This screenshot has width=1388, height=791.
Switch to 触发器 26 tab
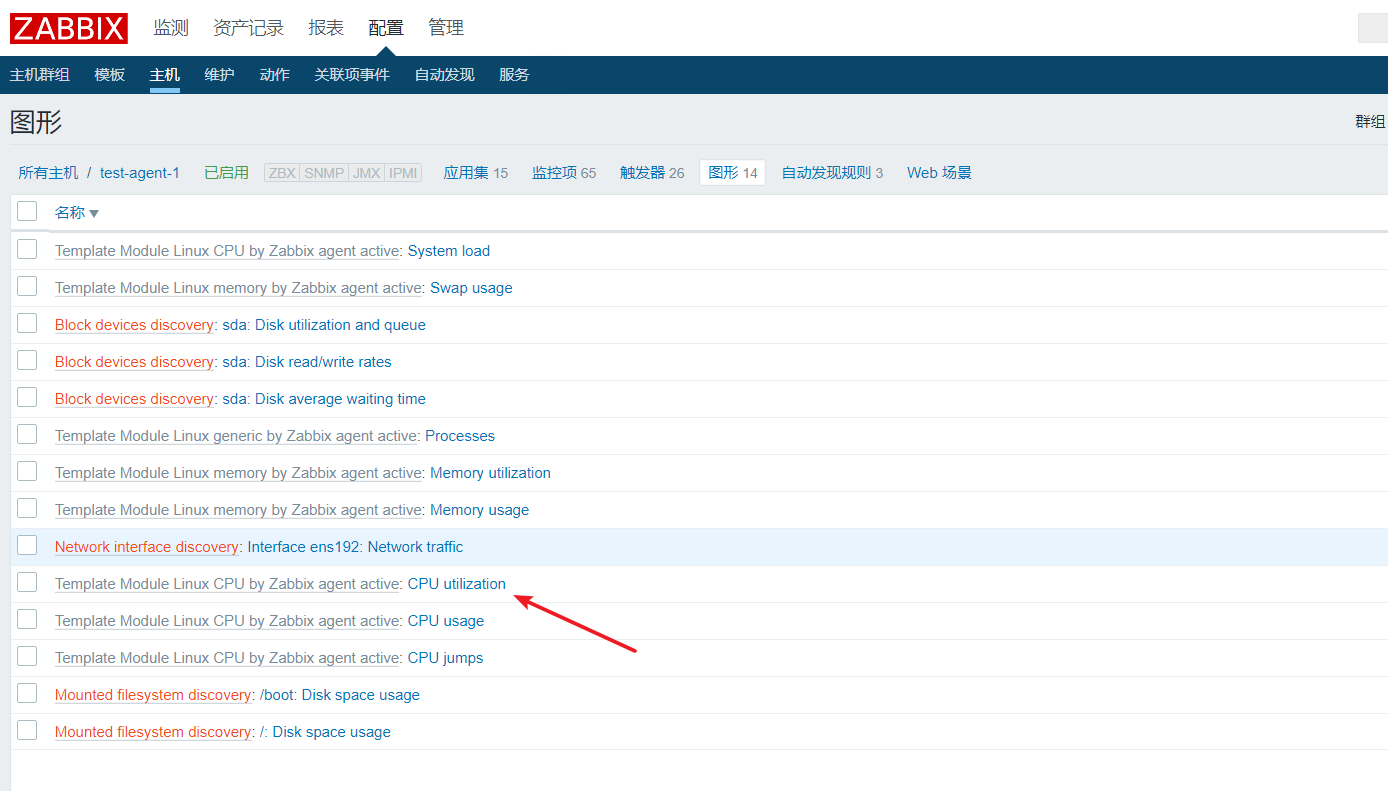pos(652,173)
